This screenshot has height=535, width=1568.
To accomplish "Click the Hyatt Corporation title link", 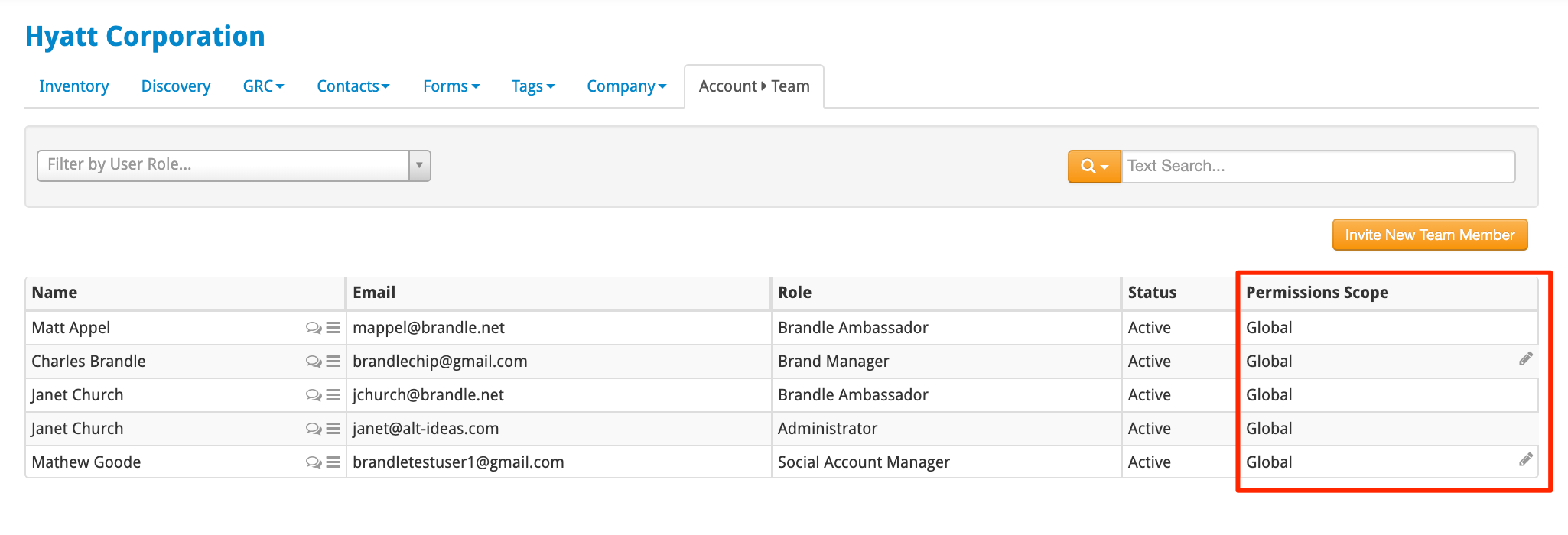I will 145,37.
